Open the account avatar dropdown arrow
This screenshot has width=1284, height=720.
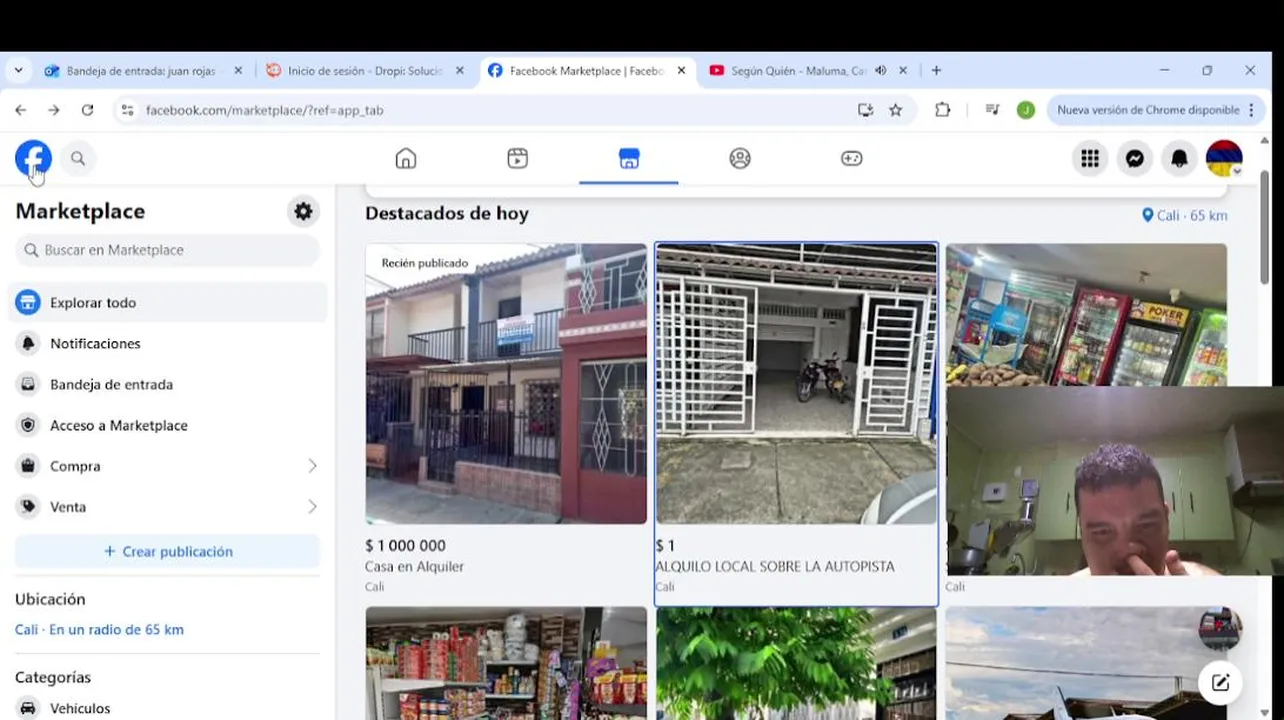point(1237,172)
